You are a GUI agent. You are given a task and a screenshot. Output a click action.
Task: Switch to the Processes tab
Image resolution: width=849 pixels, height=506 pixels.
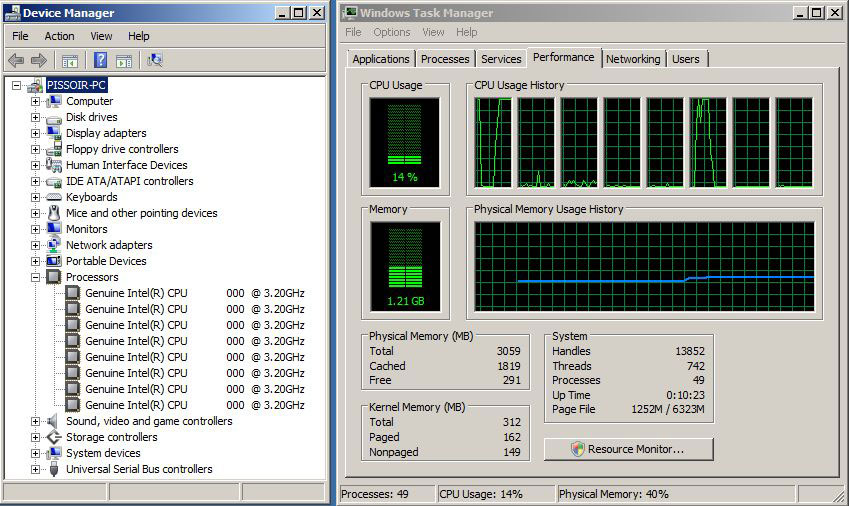click(445, 59)
